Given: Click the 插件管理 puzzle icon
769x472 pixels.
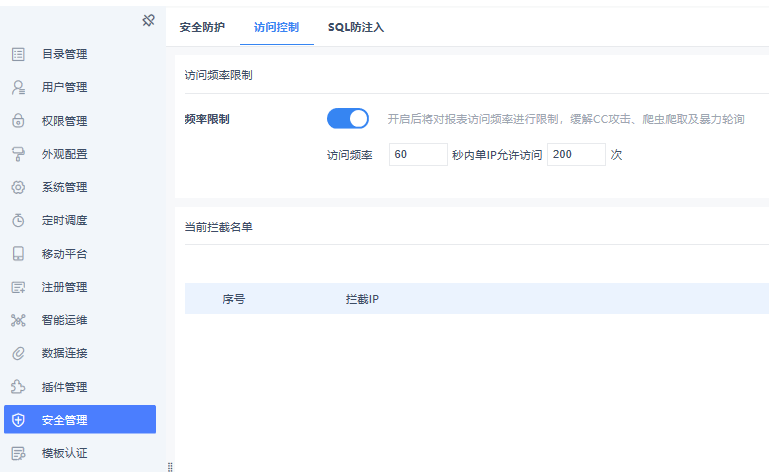Looking at the screenshot, I should coord(18,387).
